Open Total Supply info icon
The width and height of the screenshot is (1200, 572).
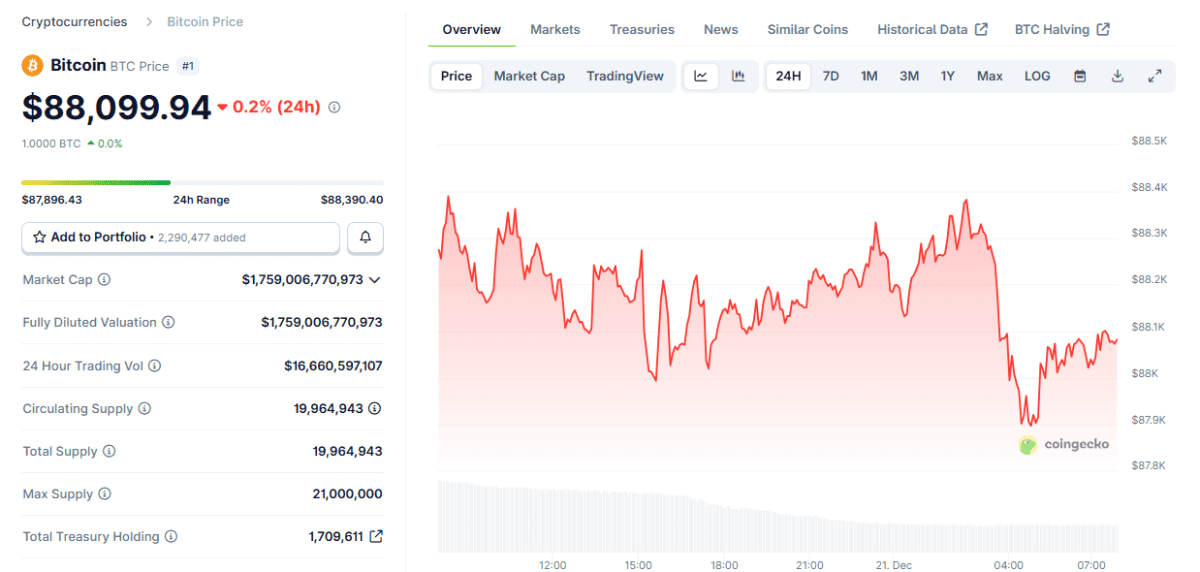[109, 452]
